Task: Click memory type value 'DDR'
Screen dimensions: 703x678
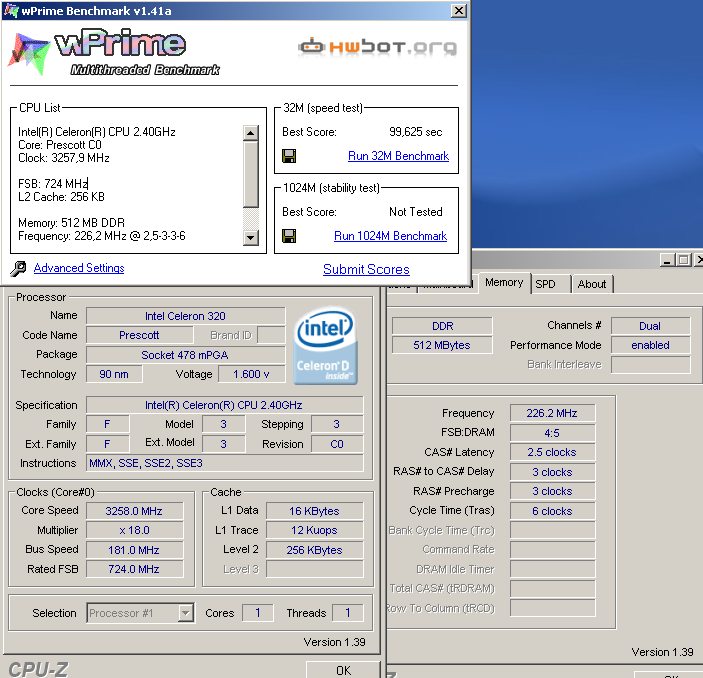Action: (442, 326)
